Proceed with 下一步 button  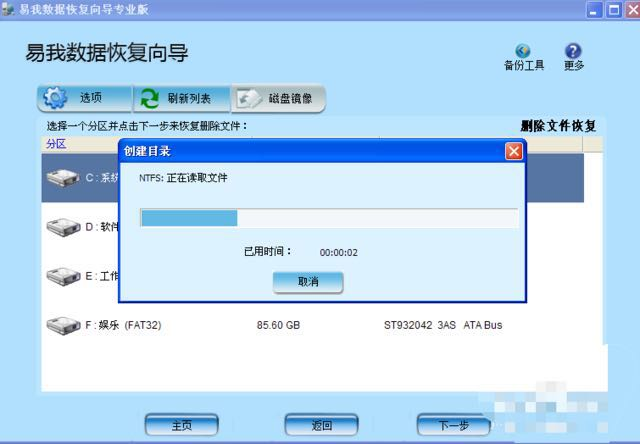tap(453, 425)
